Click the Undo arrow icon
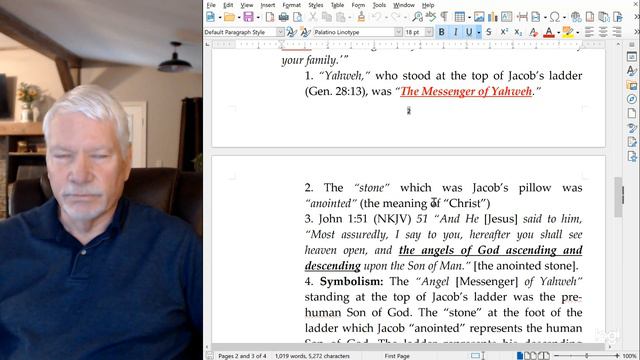The image size is (640, 360). pos(377,17)
